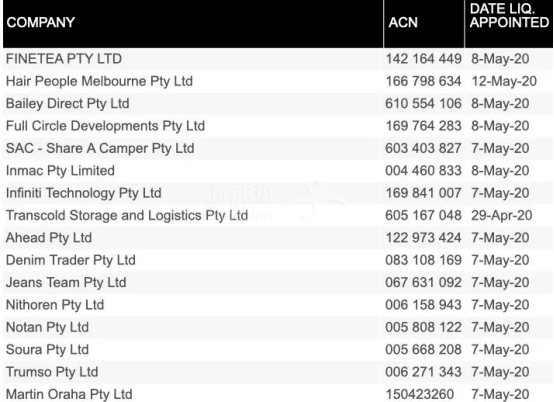Select Hair People Melbourne Pty Ltd
The width and height of the screenshot is (554, 402).
99,81
